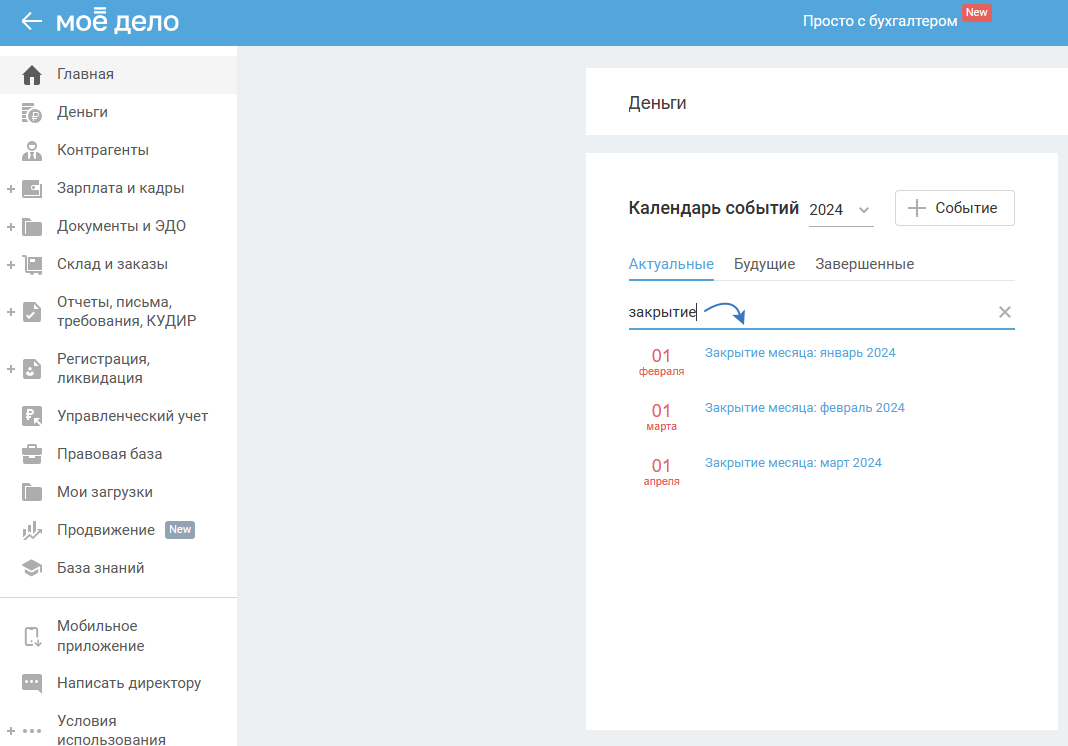Screen dimensions: 1068x746
Task: Click the Продвижение chart icon
Action: click(x=32, y=530)
